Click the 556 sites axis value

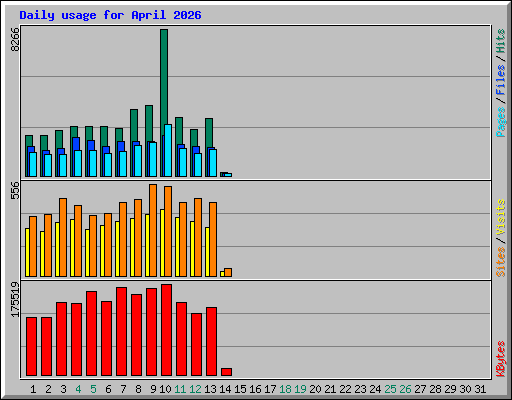tap(15, 190)
